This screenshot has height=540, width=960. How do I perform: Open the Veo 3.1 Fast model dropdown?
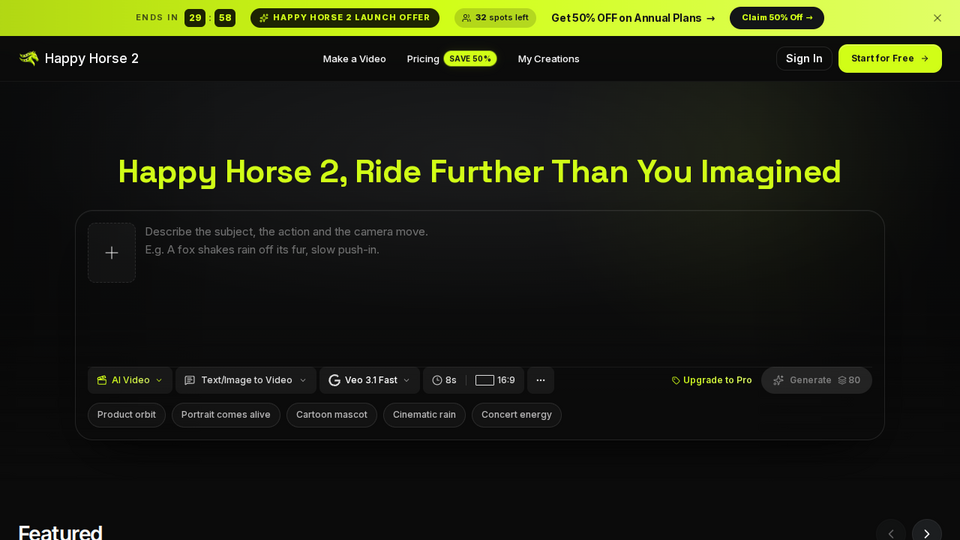pos(369,380)
